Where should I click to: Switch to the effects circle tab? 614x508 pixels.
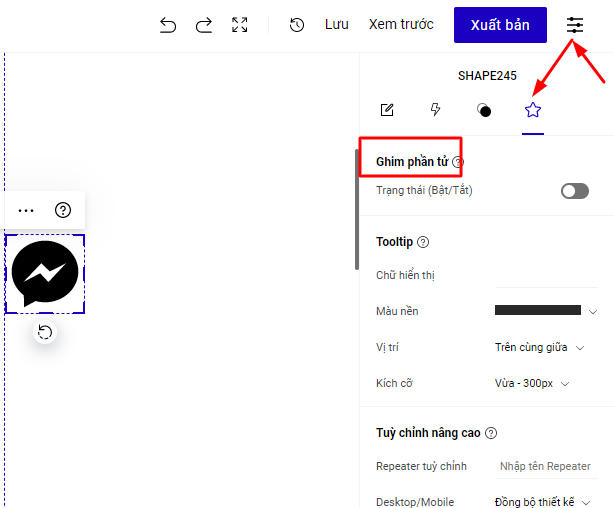[x=484, y=110]
